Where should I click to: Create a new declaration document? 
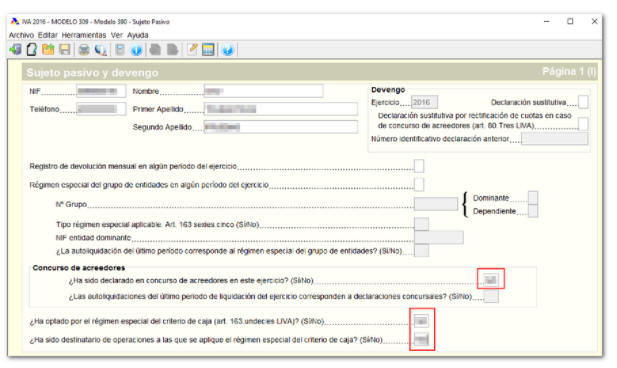[31, 50]
